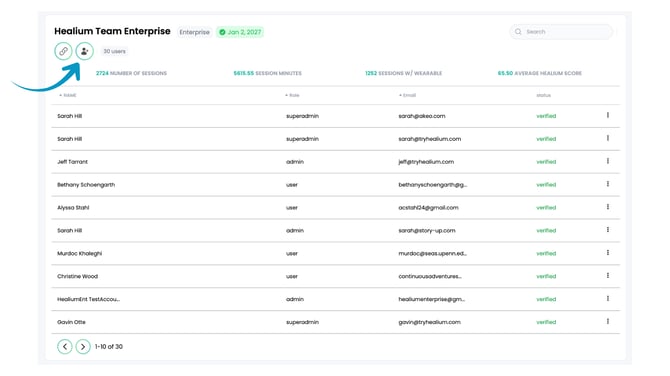
Task: Click the search magnifier icon
Action: tap(518, 32)
